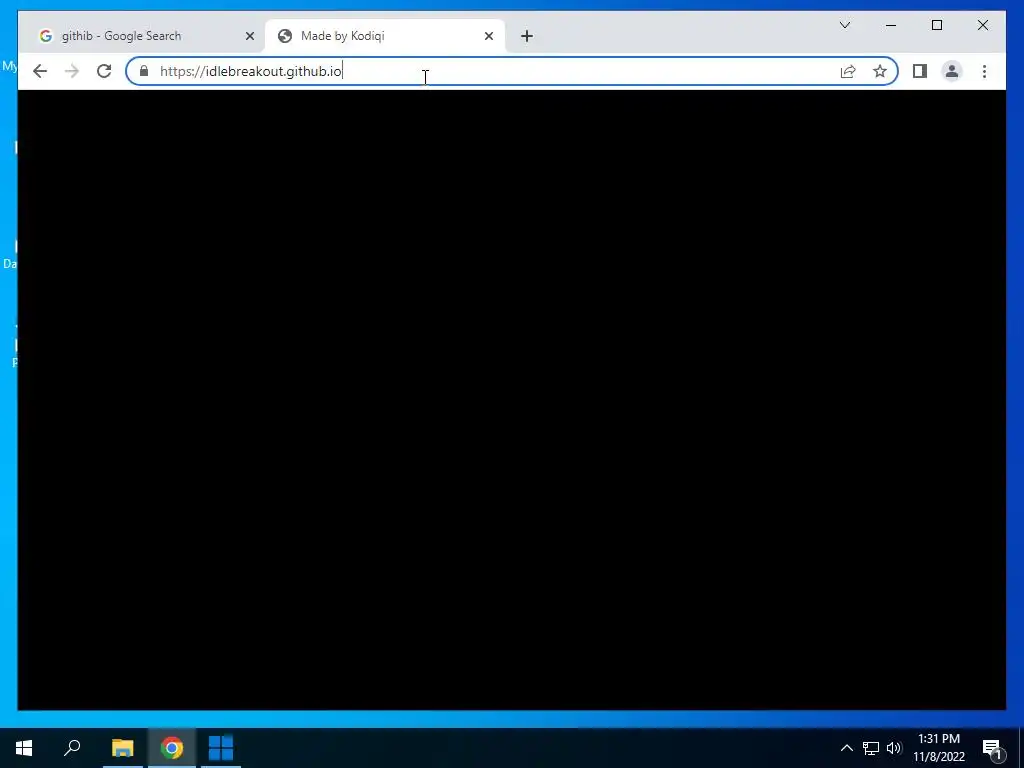Open the clock showing 1:31 PM
This screenshot has width=1024, height=768.
[x=938, y=748]
